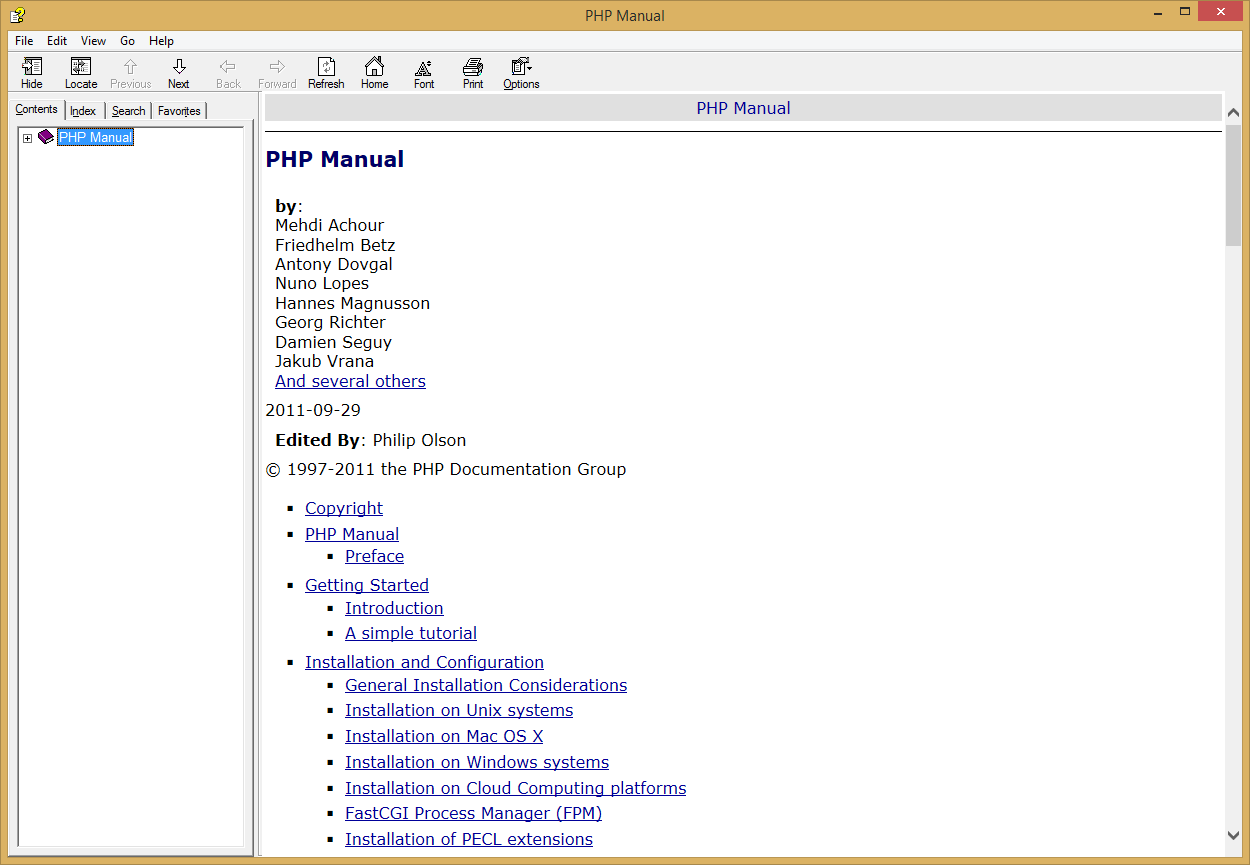
Task: Open the File menu
Action: (x=24, y=41)
